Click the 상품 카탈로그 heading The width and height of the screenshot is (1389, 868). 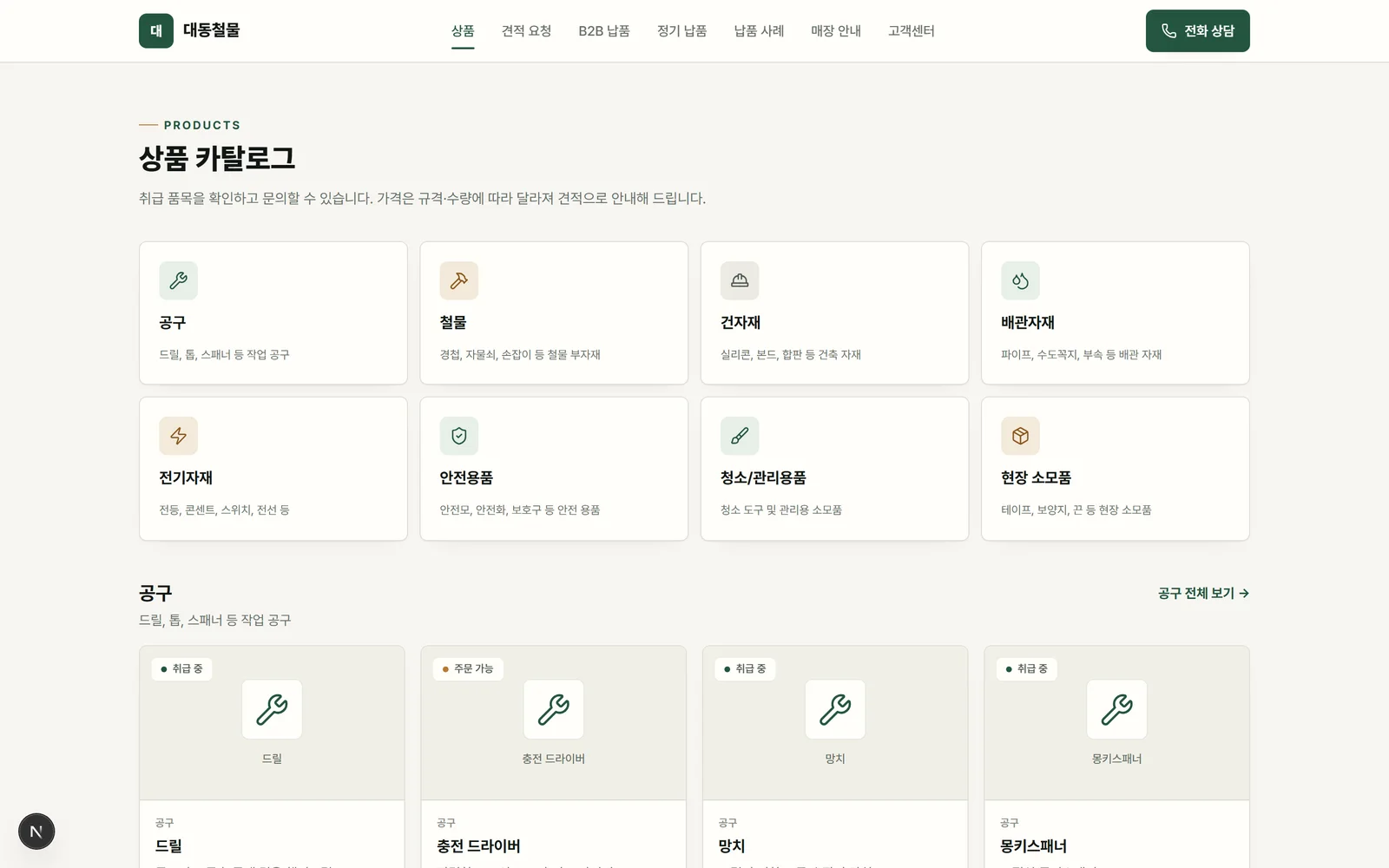(x=217, y=158)
